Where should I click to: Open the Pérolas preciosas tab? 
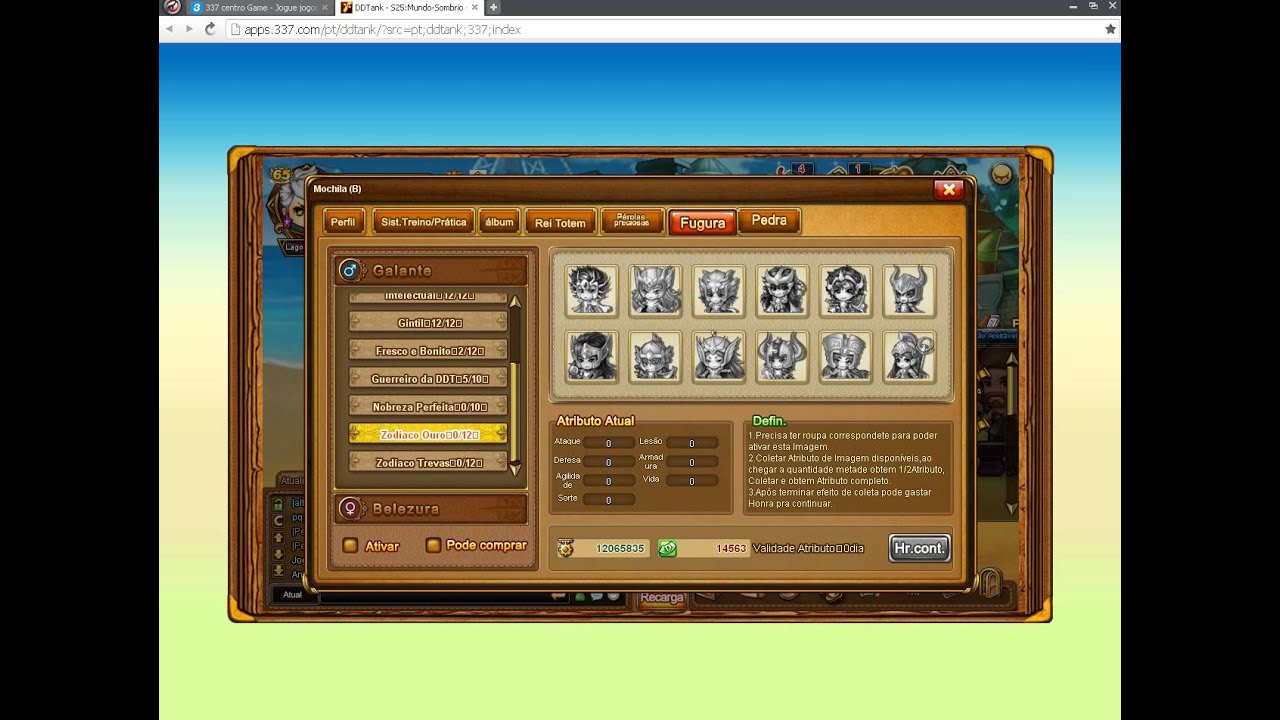coord(632,221)
